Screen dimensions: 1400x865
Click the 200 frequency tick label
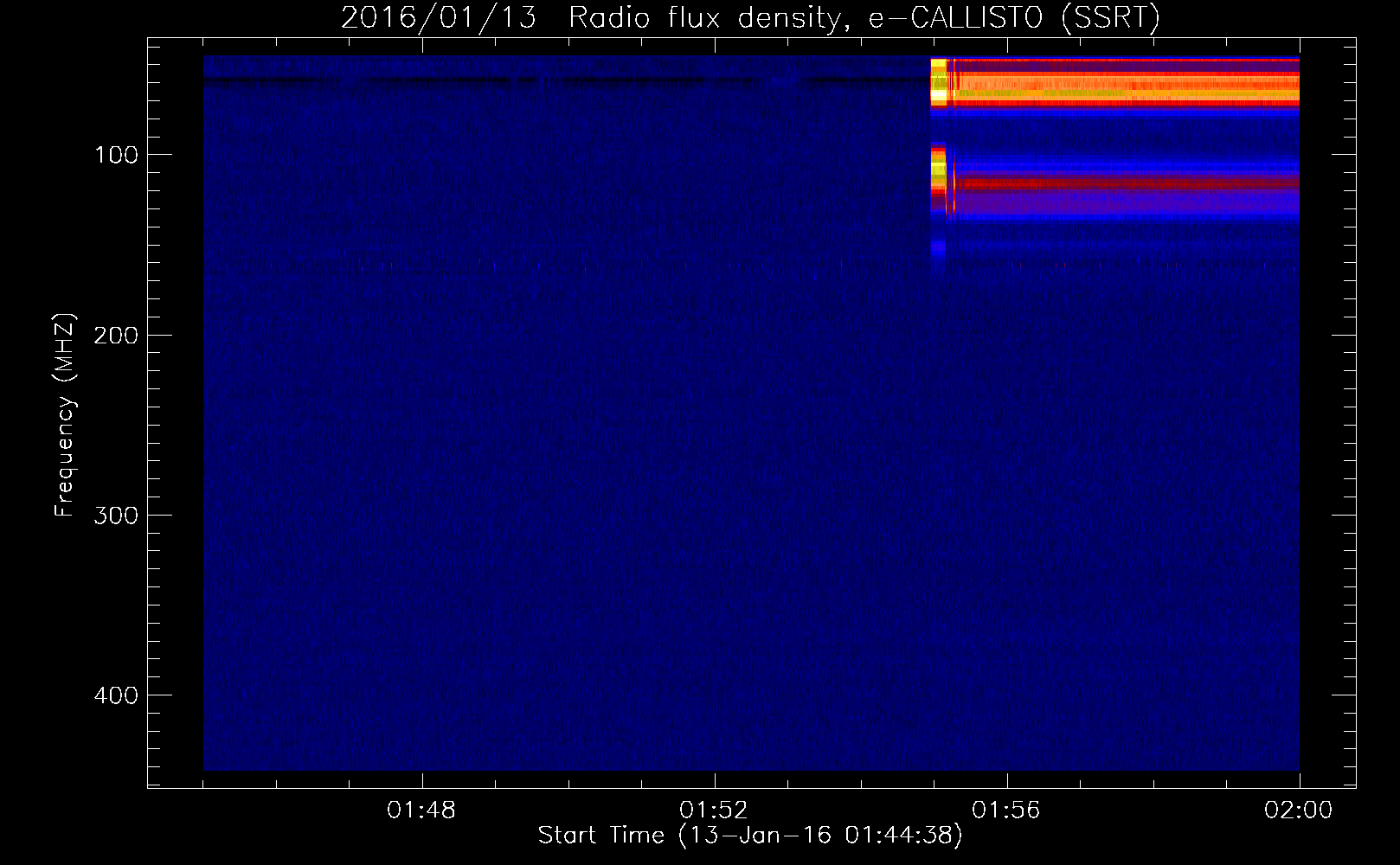point(116,336)
